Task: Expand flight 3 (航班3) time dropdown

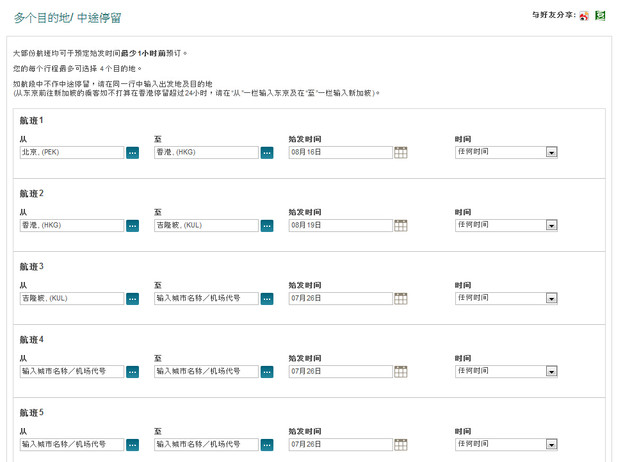Action: pos(551,299)
